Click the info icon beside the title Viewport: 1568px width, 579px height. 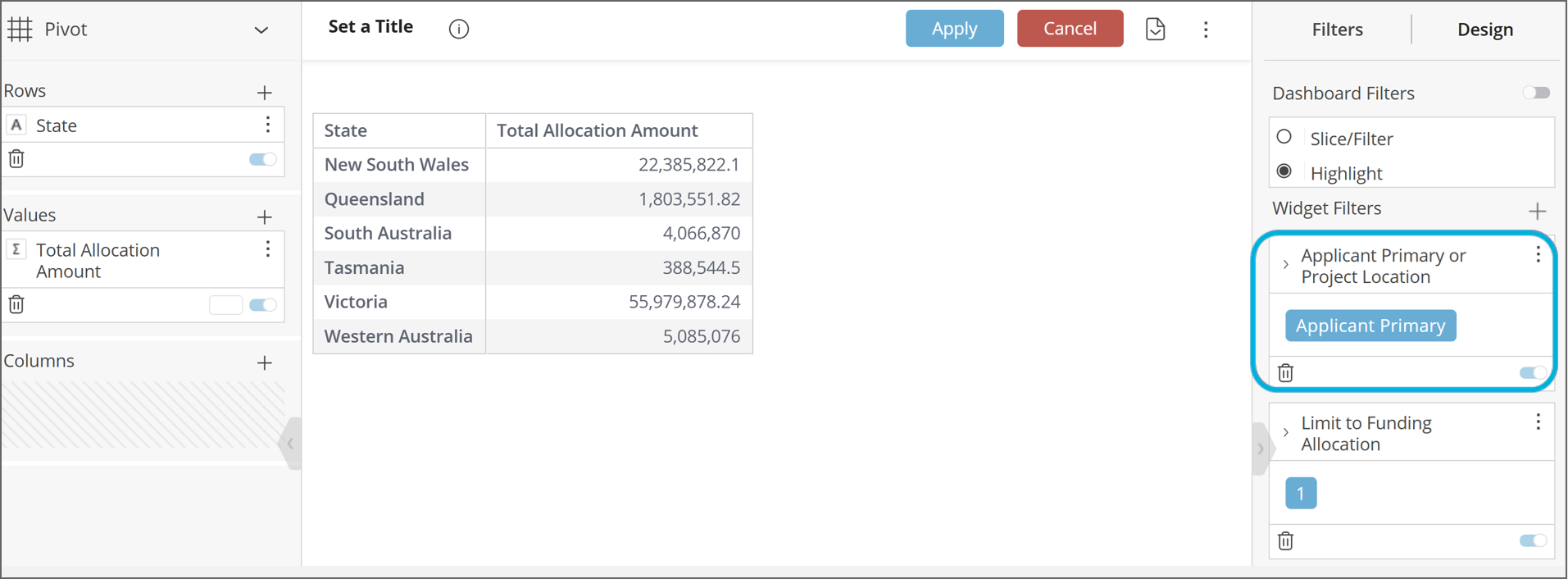coord(459,30)
